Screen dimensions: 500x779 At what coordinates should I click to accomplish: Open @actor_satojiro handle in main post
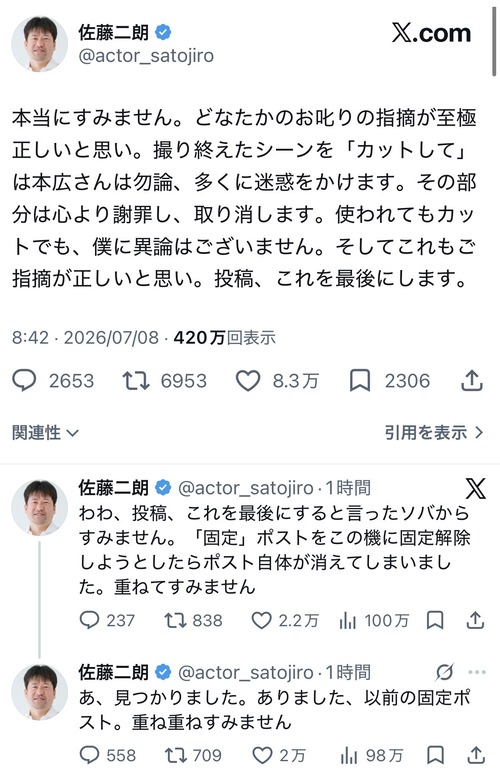point(146,56)
